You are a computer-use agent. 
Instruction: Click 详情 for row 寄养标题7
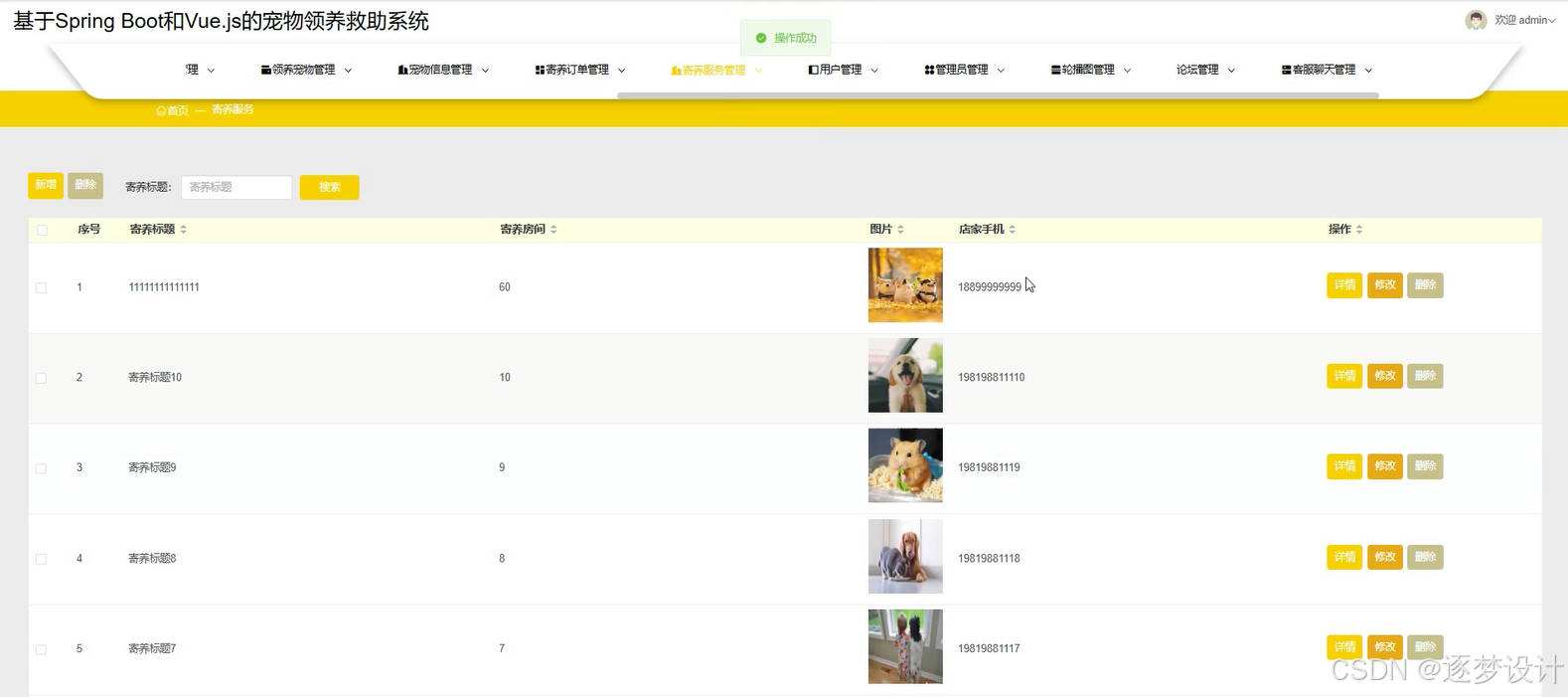(1344, 647)
